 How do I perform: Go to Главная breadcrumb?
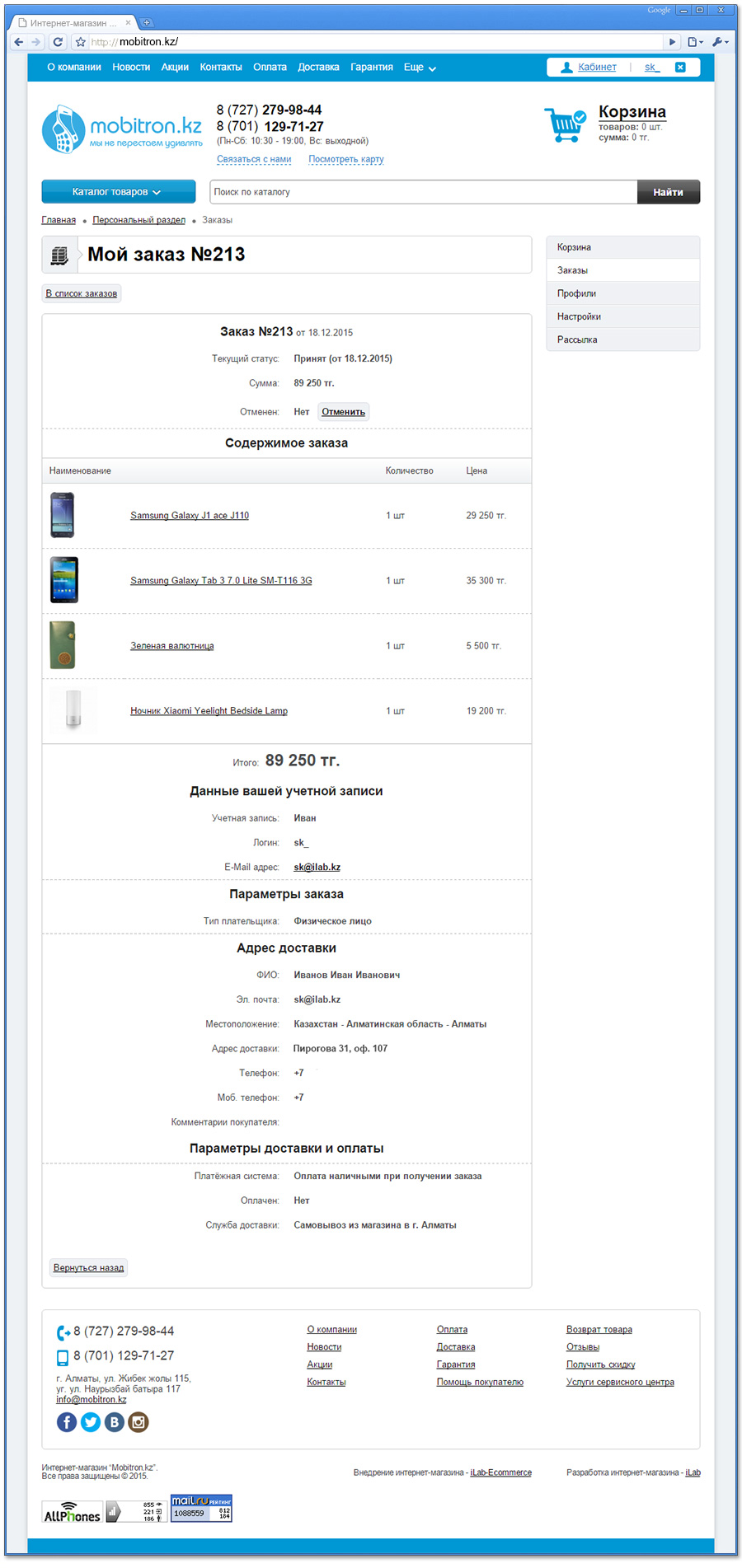tap(59, 220)
